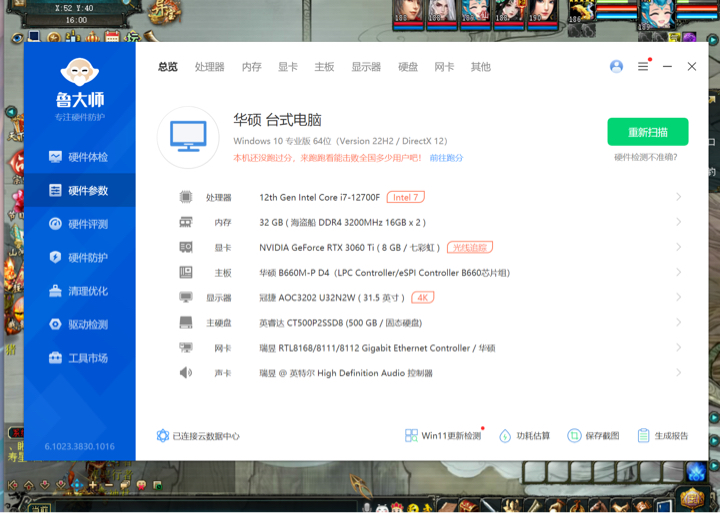Switch to the 网卡 tab
This screenshot has height=513, width=720.
[x=444, y=67]
